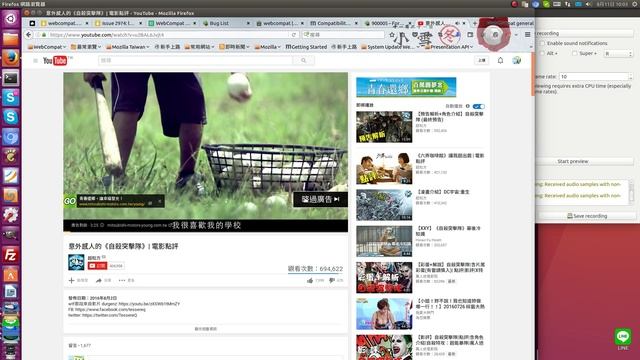Open the Firefox hamburger menu
This screenshot has width=640, height=360.
(x=527, y=35)
